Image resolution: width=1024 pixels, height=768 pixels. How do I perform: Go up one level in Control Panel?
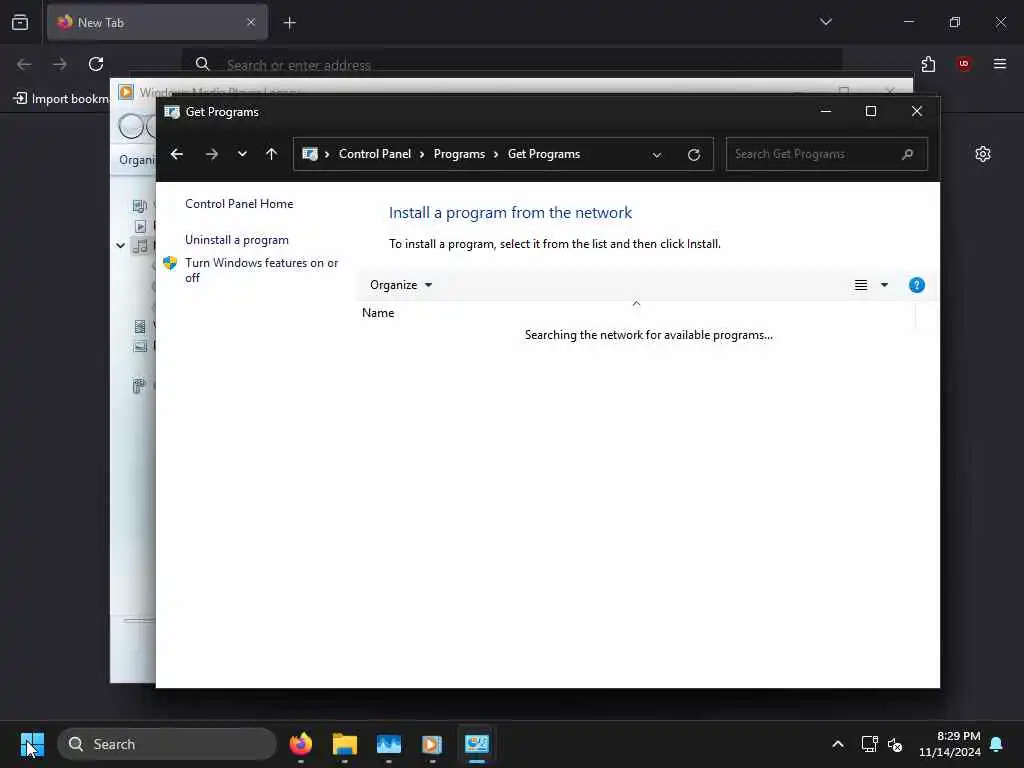click(x=272, y=154)
